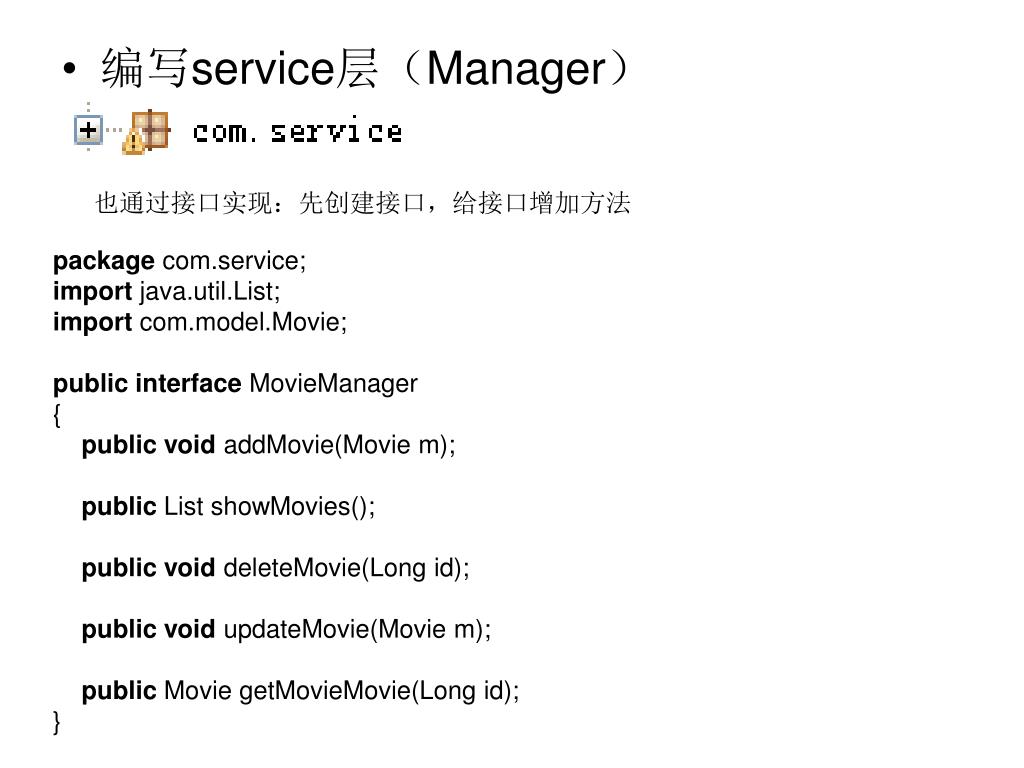Click the import com.model.Movie line
This screenshot has height=768, width=1024.
click(200, 322)
